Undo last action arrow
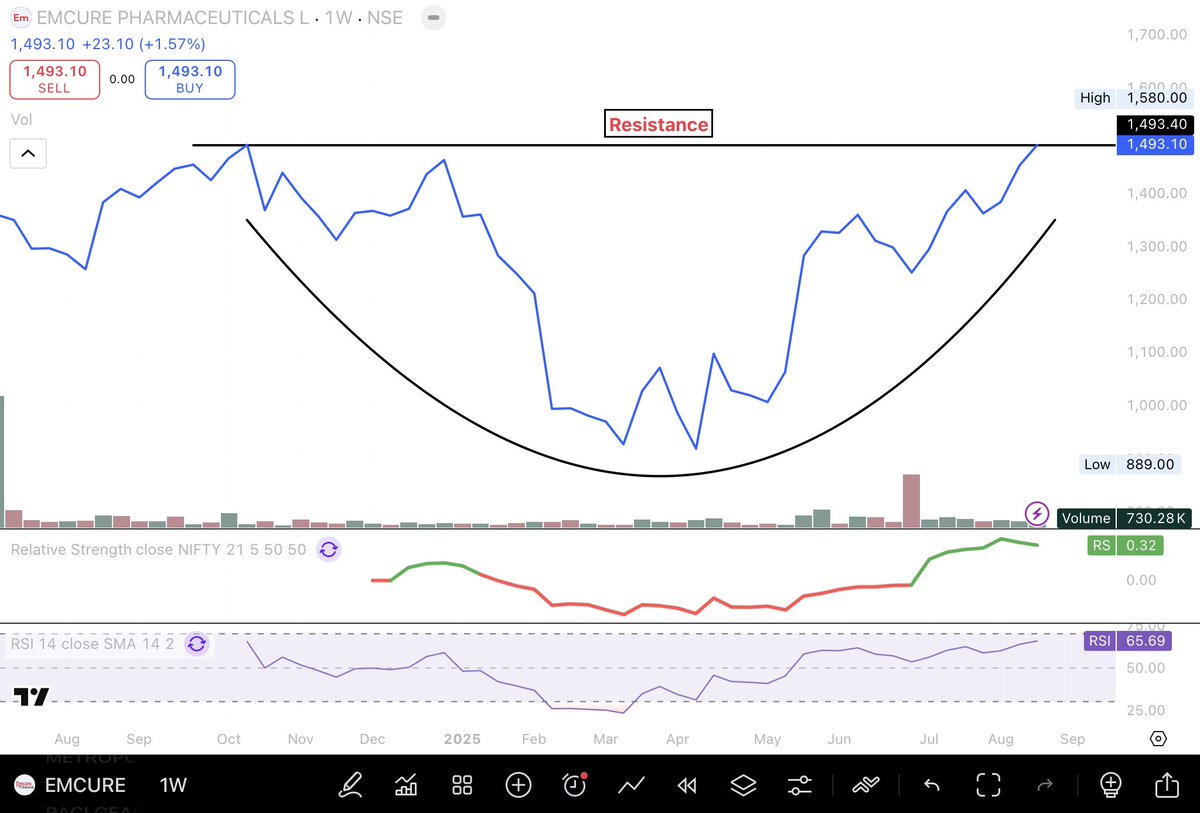Screen dimensions: 1200x813 point(931,786)
